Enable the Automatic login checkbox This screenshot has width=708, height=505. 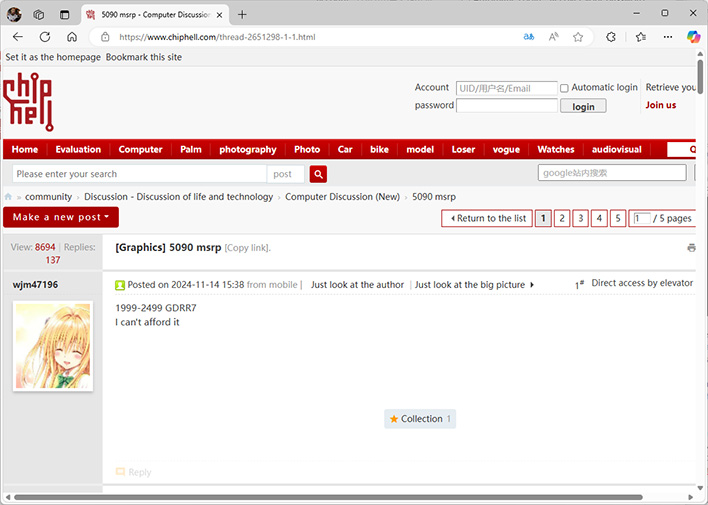click(564, 88)
